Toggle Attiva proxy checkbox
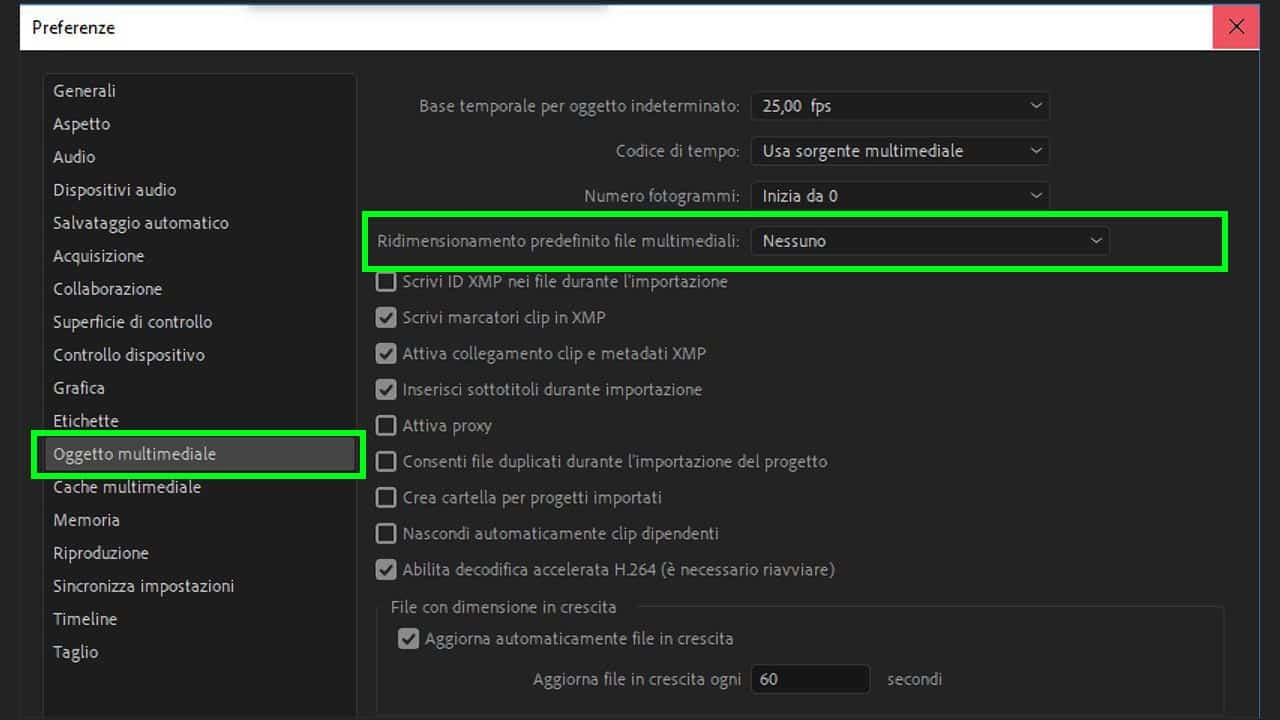This screenshot has height=720, width=1280. point(386,426)
